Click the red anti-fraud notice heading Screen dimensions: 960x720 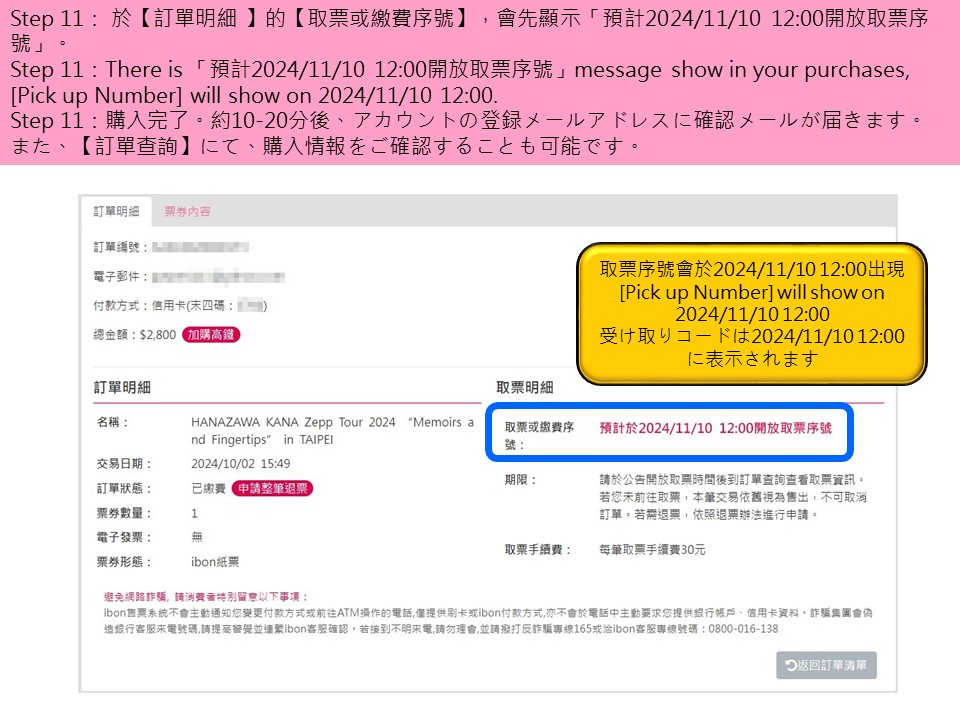tap(206, 596)
